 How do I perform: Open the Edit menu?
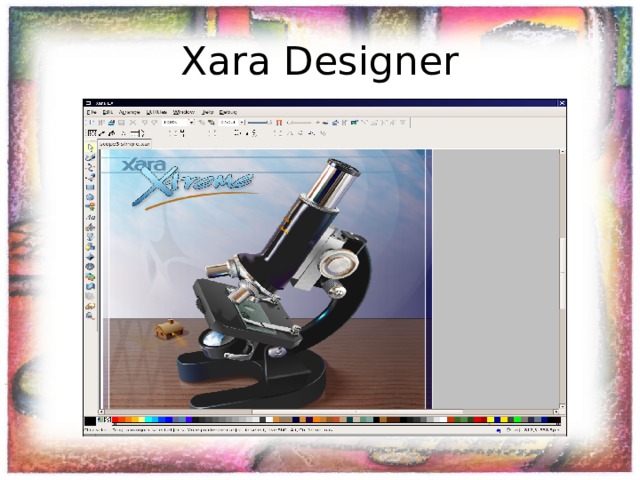[107, 112]
